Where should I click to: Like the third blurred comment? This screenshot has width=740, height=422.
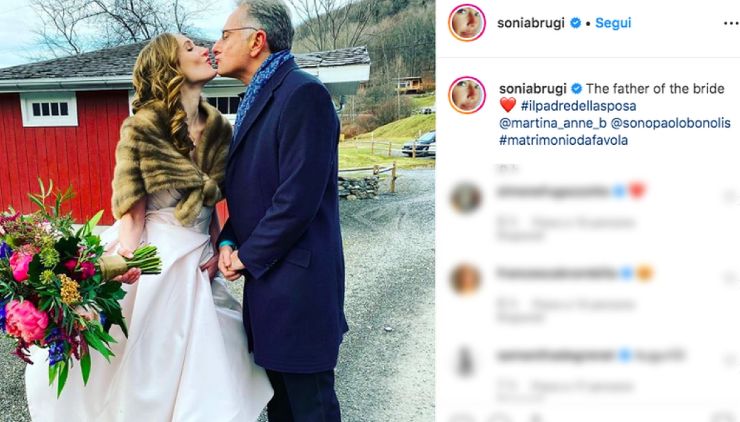pos(730,361)
